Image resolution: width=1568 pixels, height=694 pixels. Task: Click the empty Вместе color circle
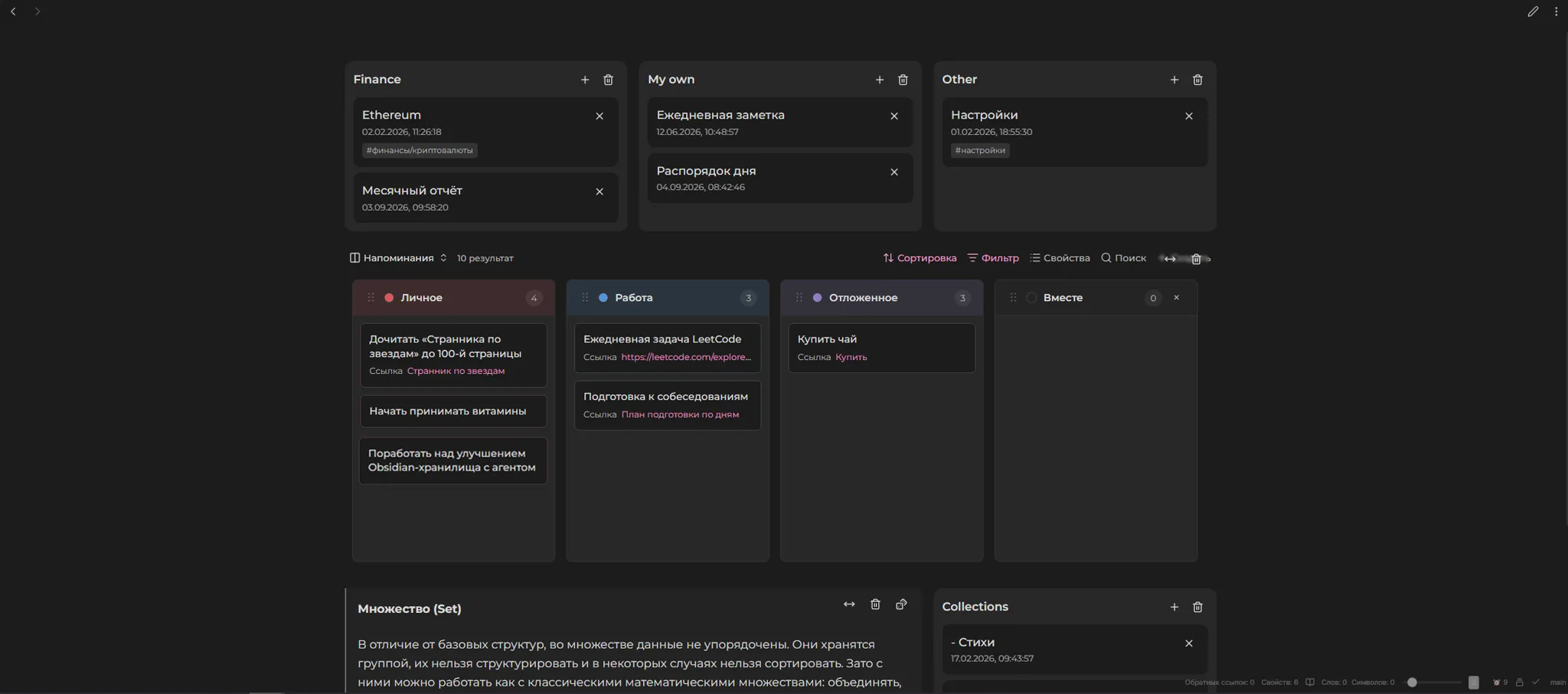pos(1031,298)
